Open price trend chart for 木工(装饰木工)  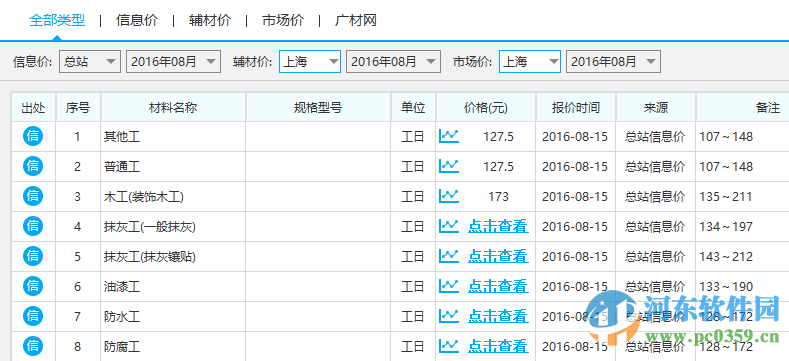coord(449,196)
